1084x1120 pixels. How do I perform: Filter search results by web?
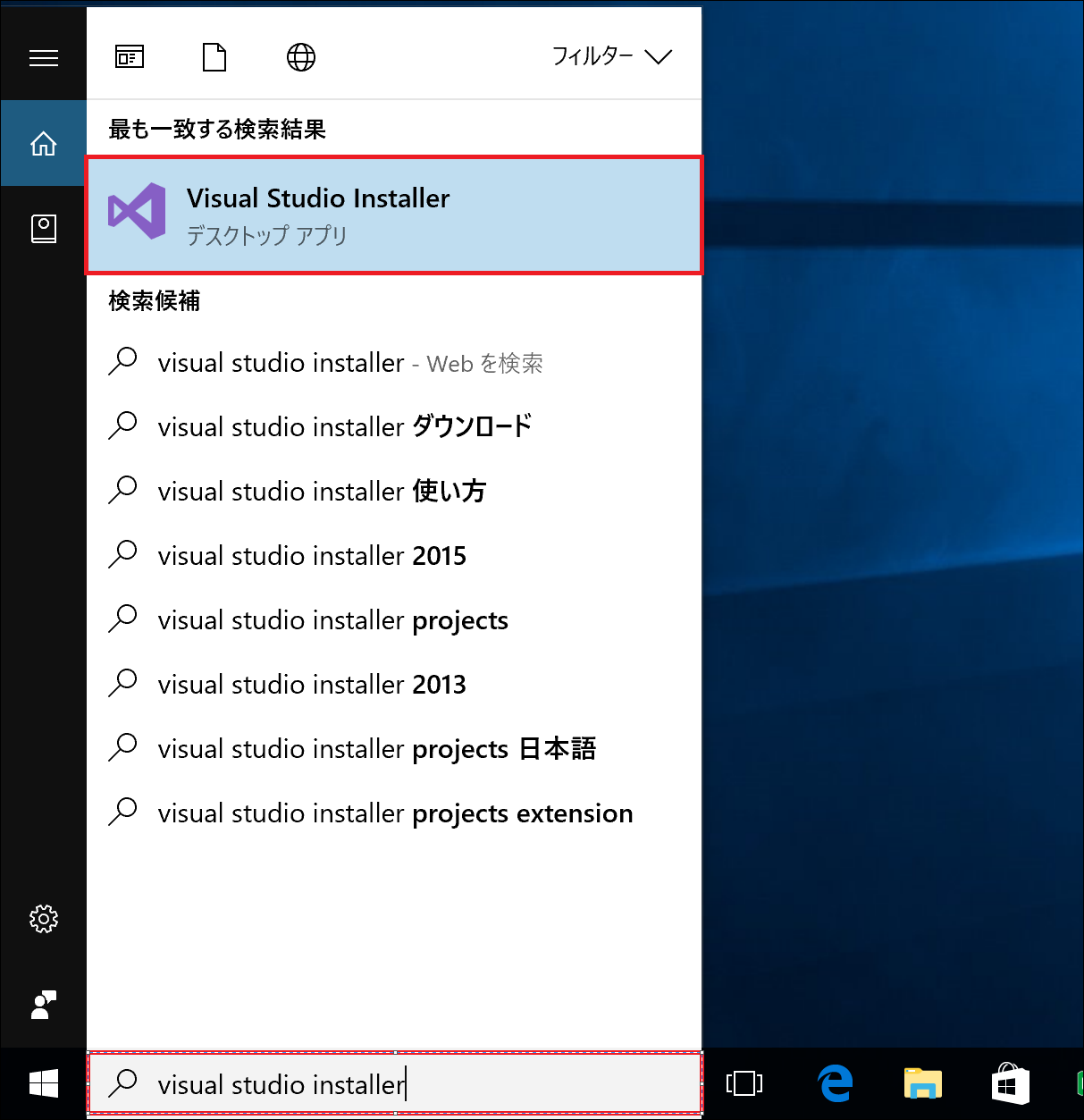pyautogui.click(x=300, y=56)
